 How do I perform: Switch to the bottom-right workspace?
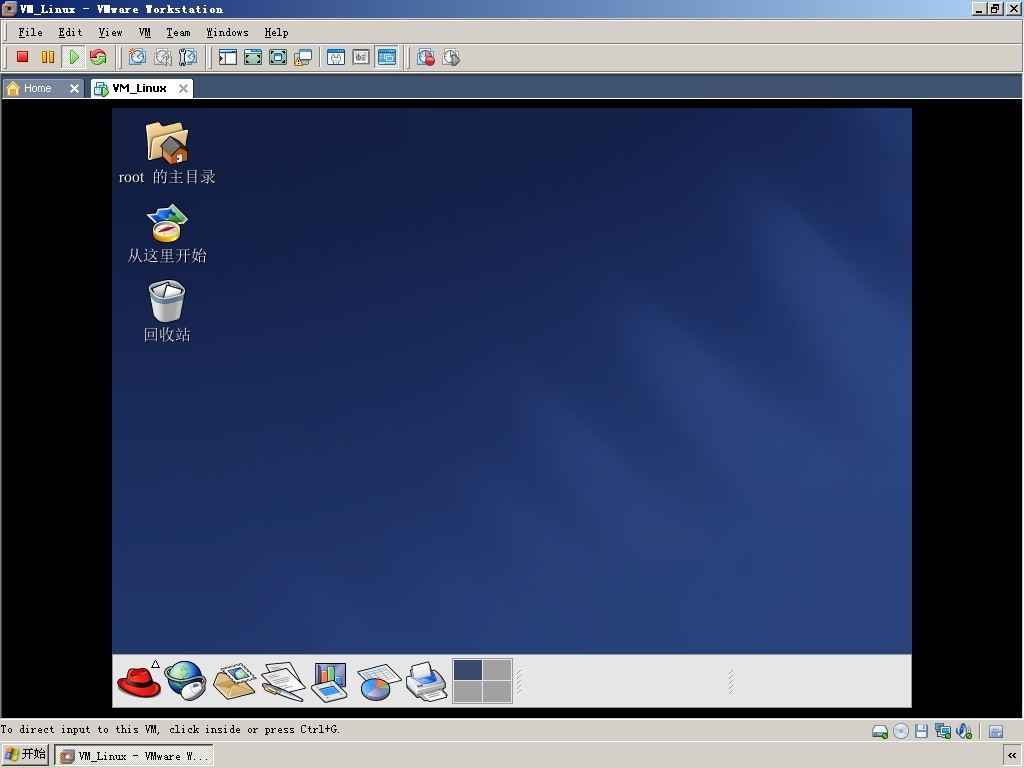coord(497,692)
